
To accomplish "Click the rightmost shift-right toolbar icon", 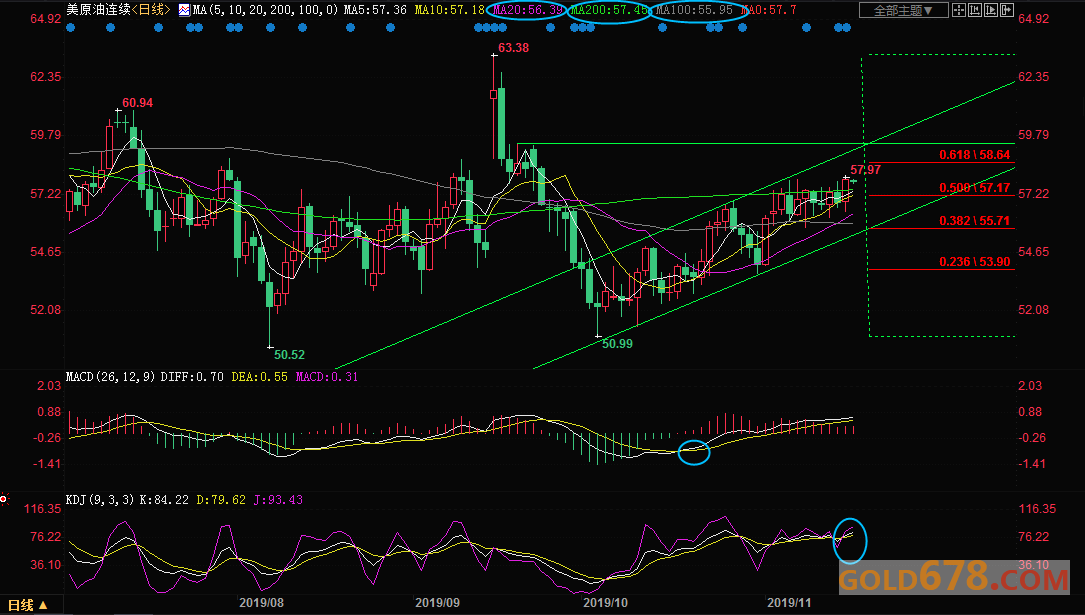I will tap(1007, 10).
